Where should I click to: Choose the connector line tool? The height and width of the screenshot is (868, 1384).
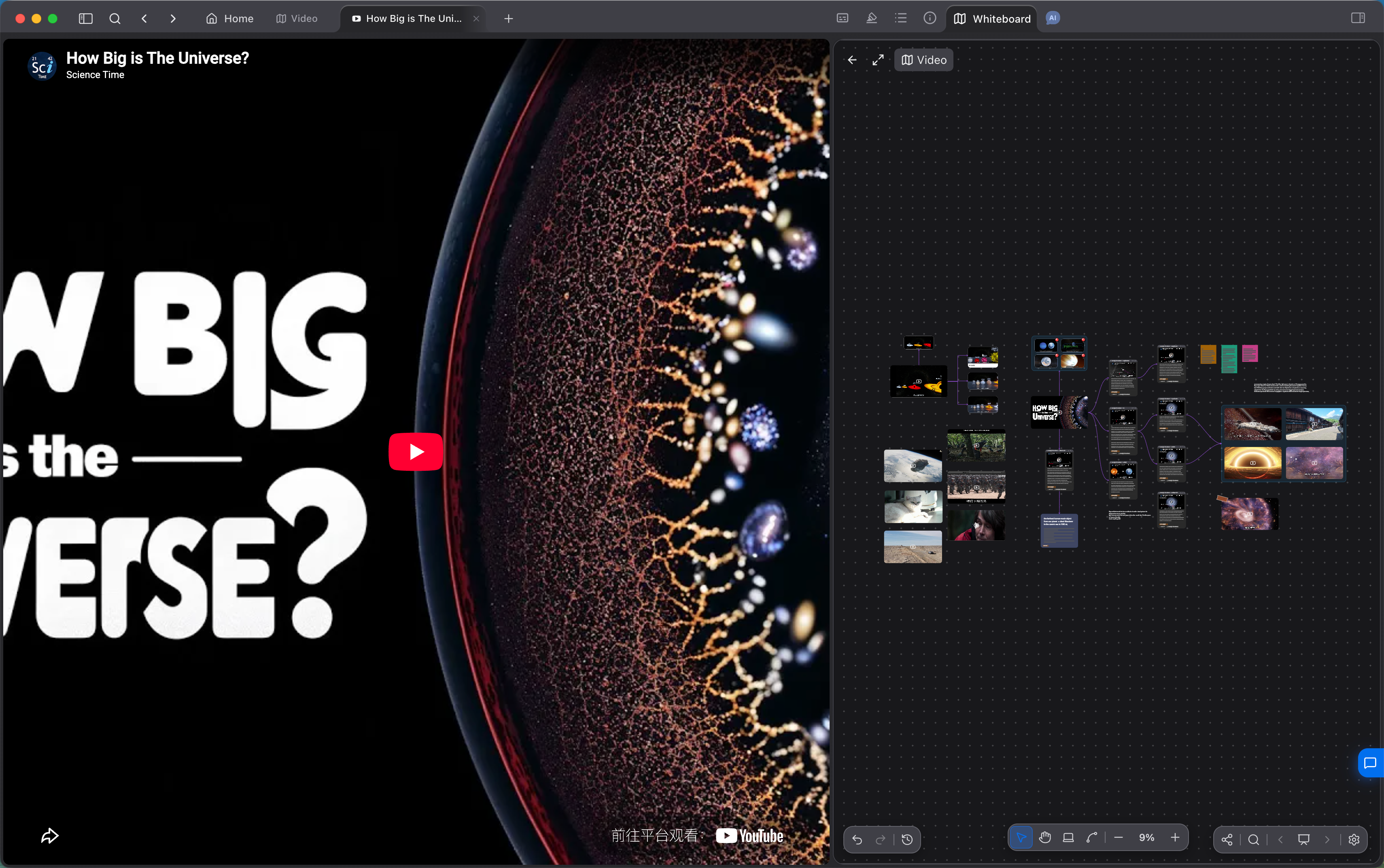1092,838
